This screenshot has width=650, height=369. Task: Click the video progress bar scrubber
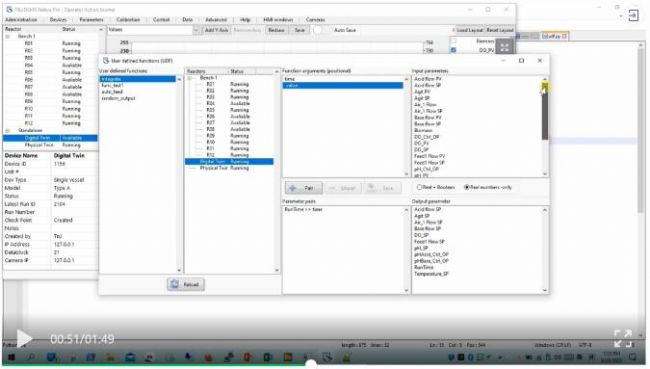(x=311, y=364)
